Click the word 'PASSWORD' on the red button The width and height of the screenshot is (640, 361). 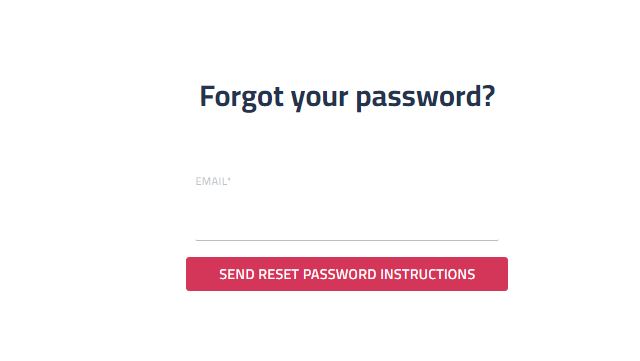339,274
